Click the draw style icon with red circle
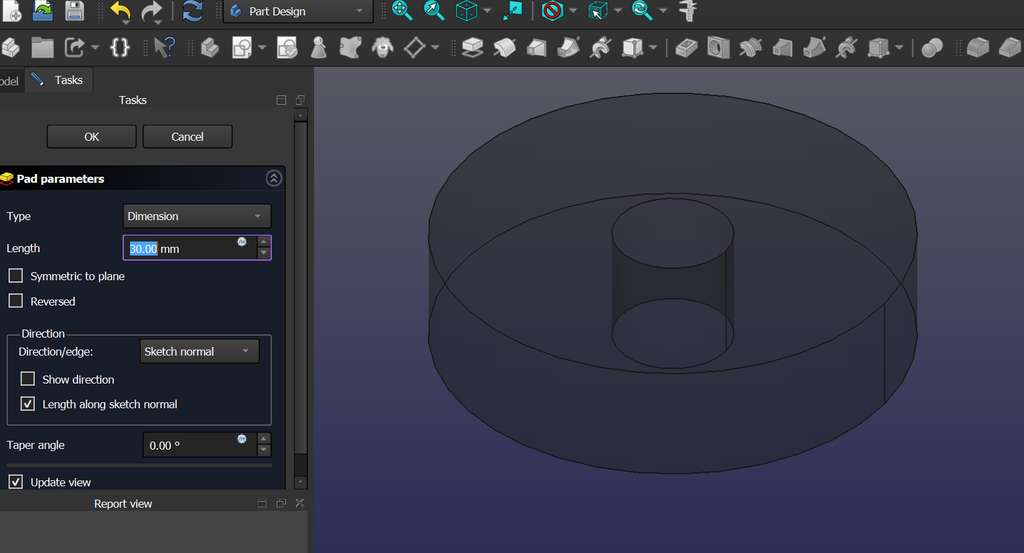The height and width of the screenshot is (553, 1024). click(552, 10)
